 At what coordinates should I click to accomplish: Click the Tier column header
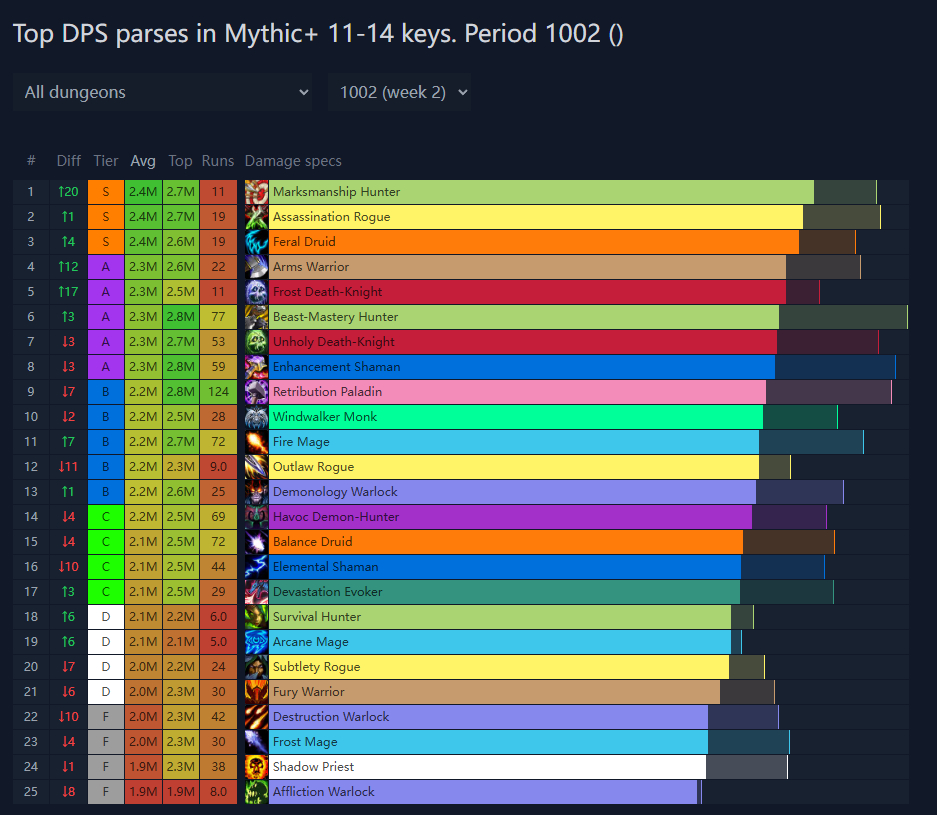pyautogui.click(x=106, y=161)
